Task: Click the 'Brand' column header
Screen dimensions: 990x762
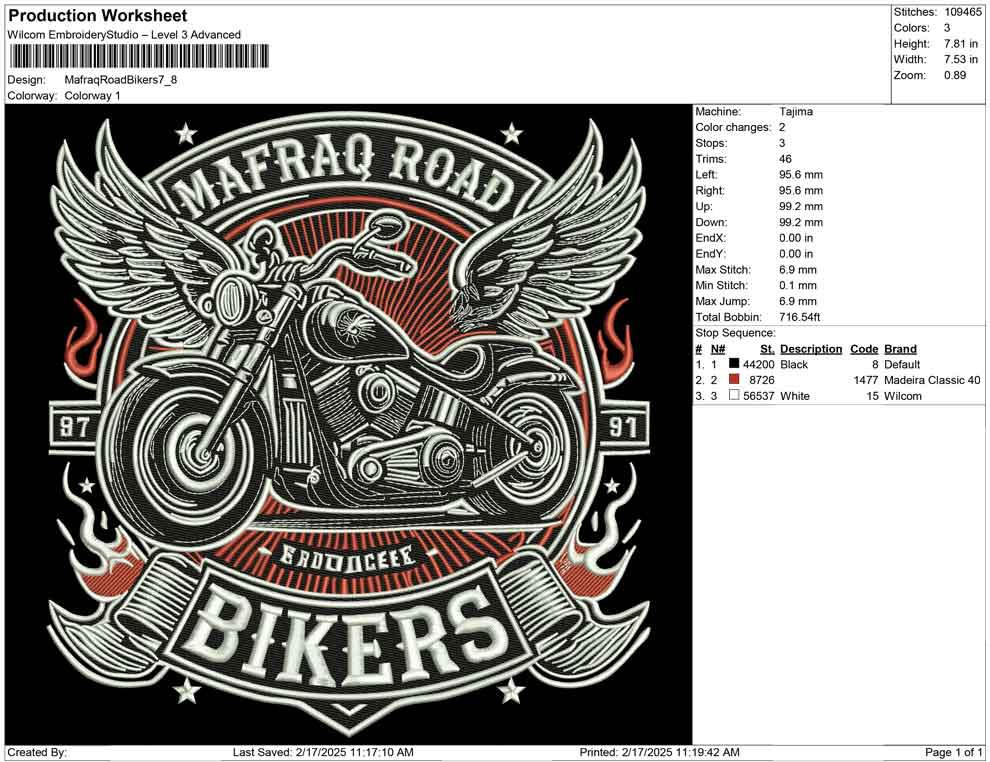Action: (x=900, y=349)
